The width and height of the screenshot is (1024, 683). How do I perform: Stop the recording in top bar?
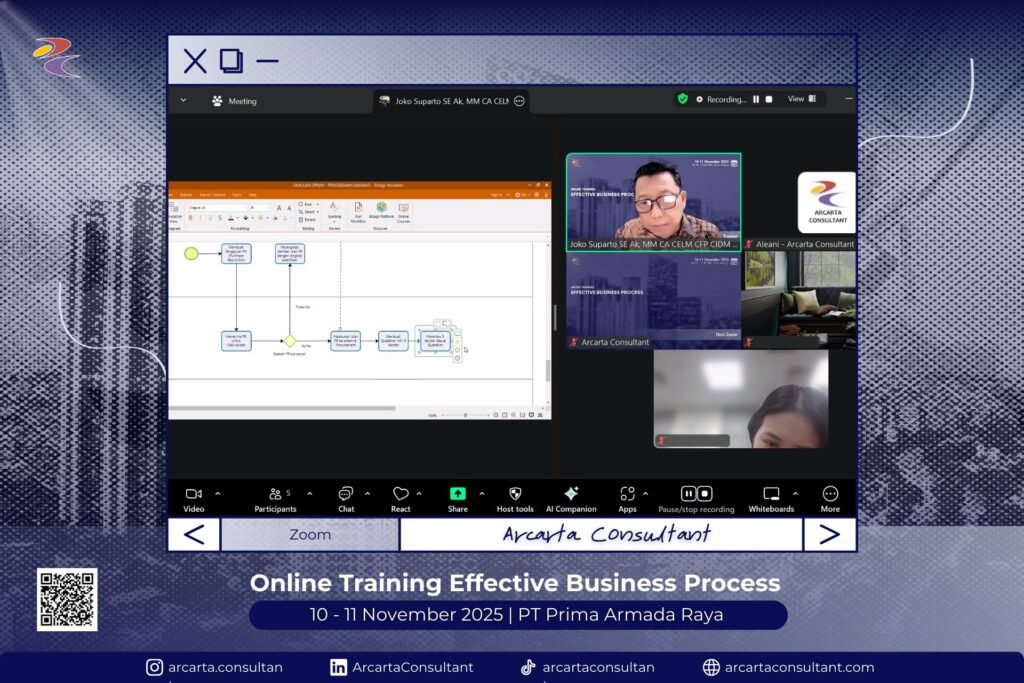(769, 99)
